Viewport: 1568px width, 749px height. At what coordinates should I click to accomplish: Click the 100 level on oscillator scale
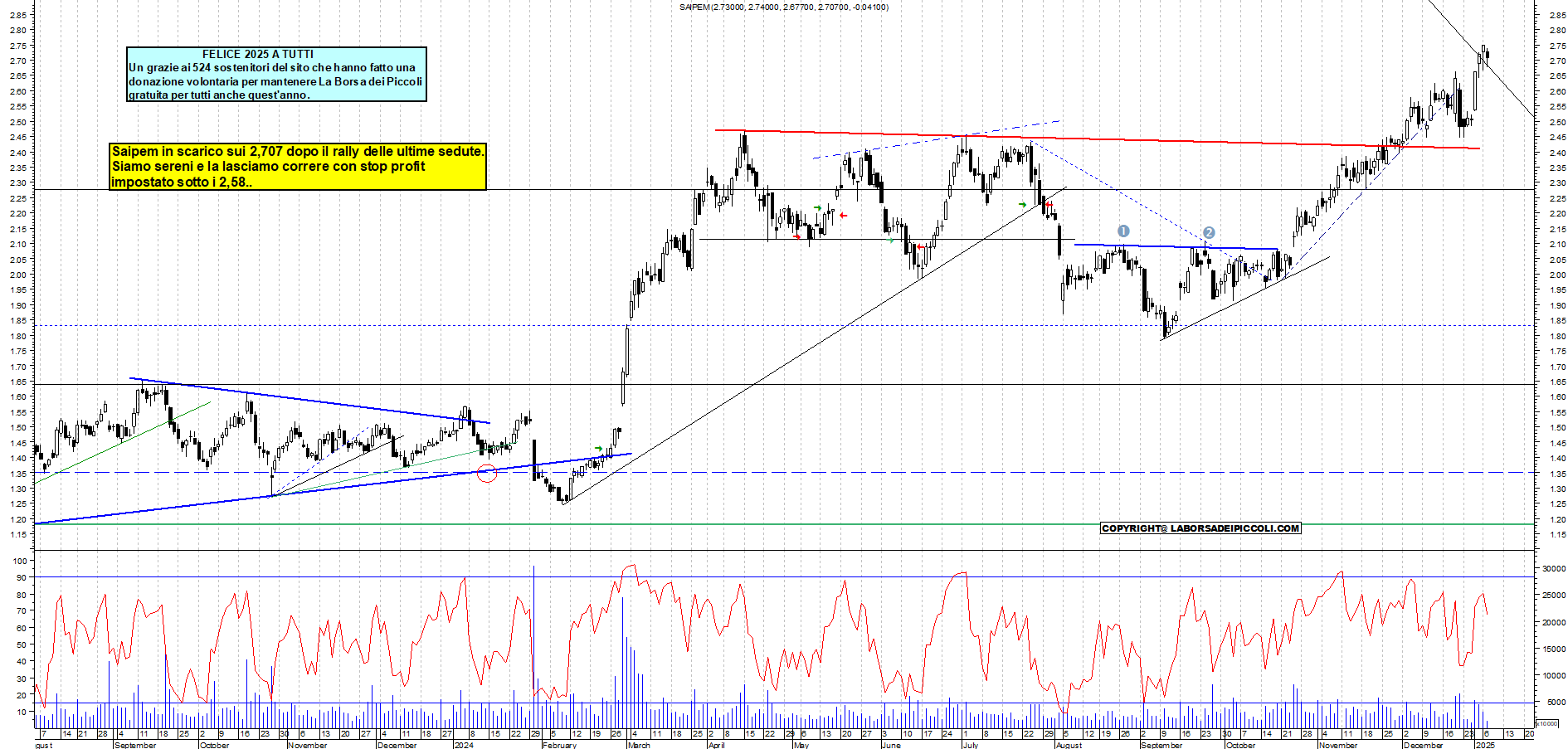[x=20, y=562]
